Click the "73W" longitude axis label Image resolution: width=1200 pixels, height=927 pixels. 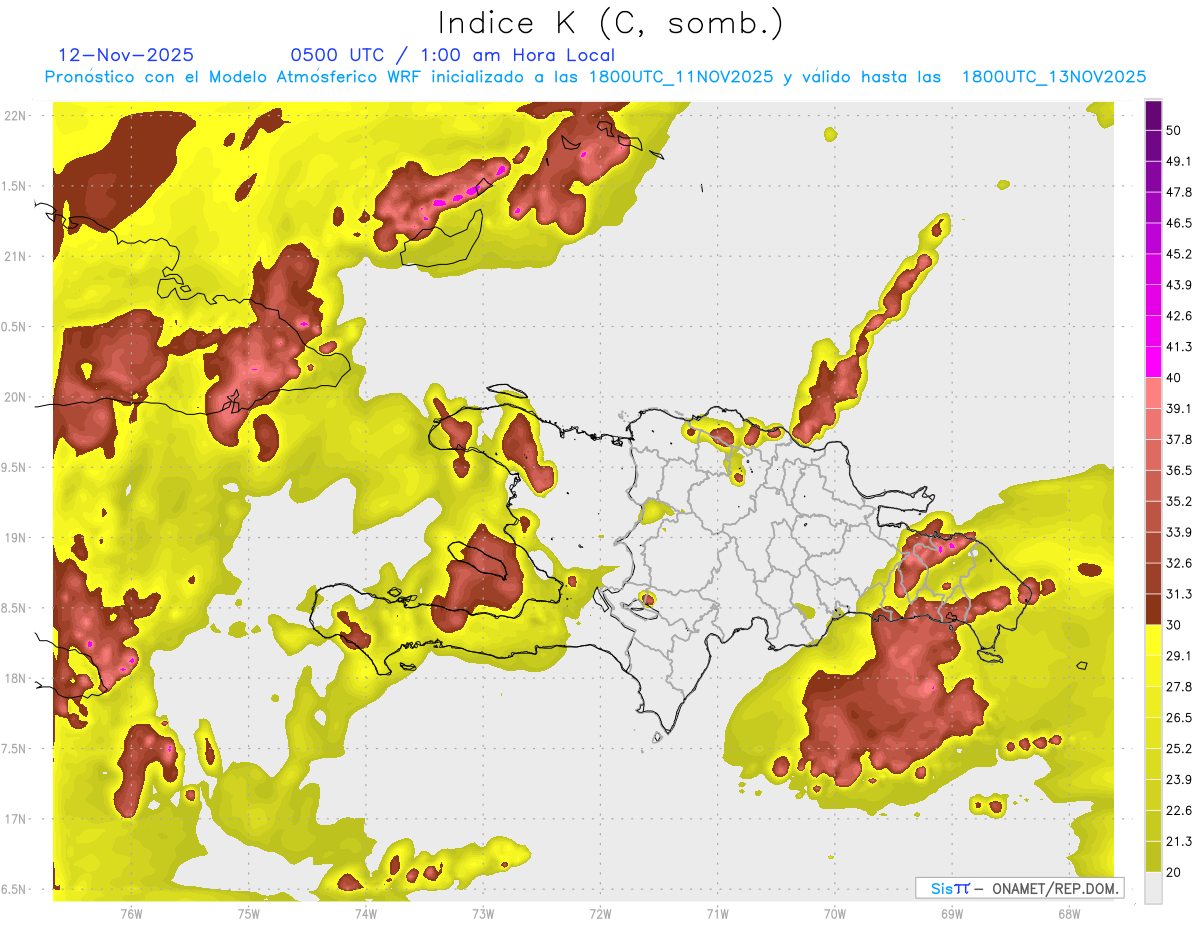(483, 913)
